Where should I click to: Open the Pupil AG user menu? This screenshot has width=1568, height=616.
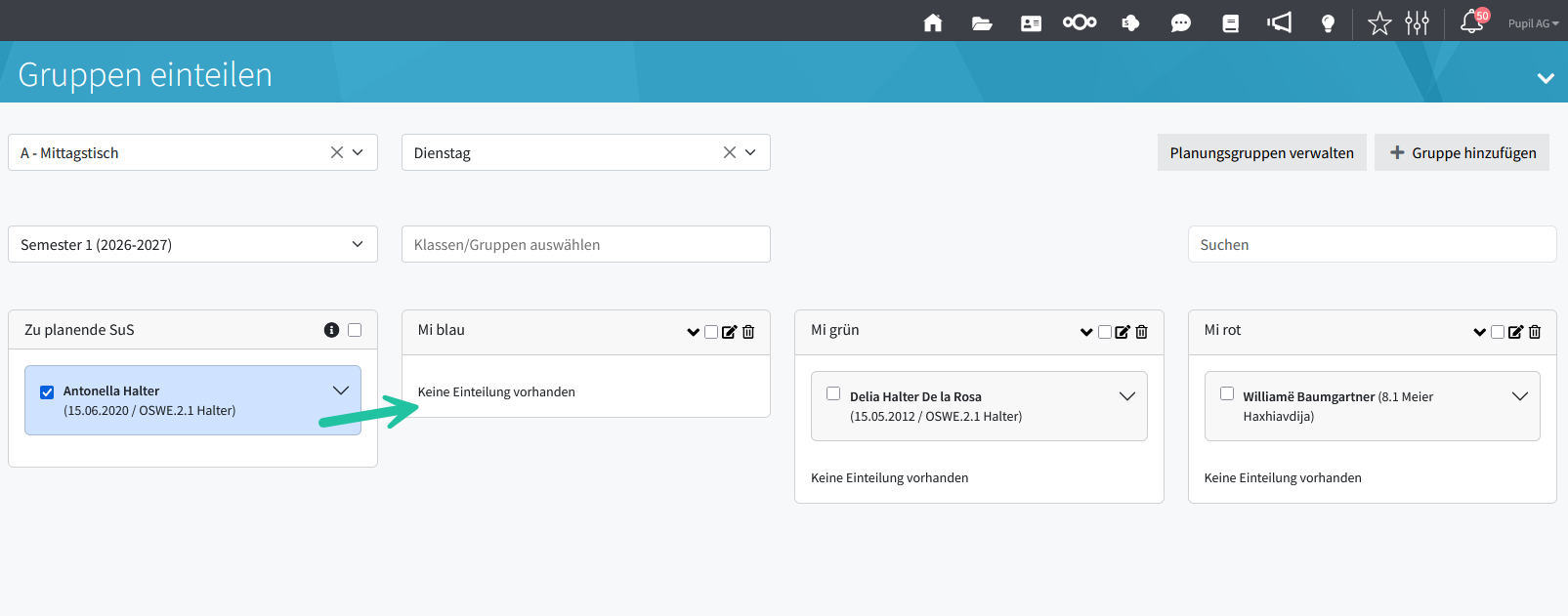pyautogui.click(x=1533, y=23)
